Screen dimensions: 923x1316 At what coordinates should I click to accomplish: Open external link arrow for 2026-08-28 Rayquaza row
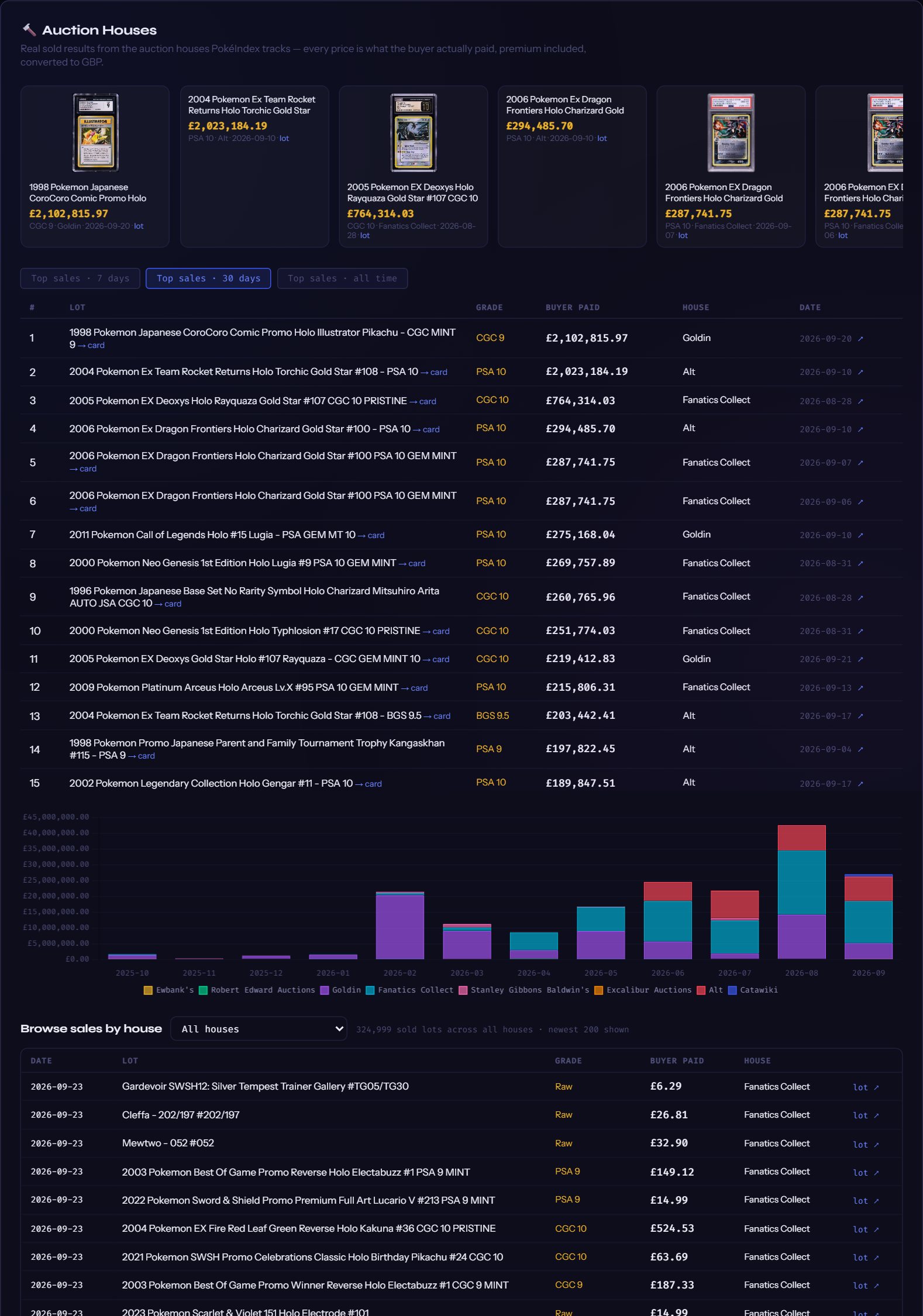point(860,401)
